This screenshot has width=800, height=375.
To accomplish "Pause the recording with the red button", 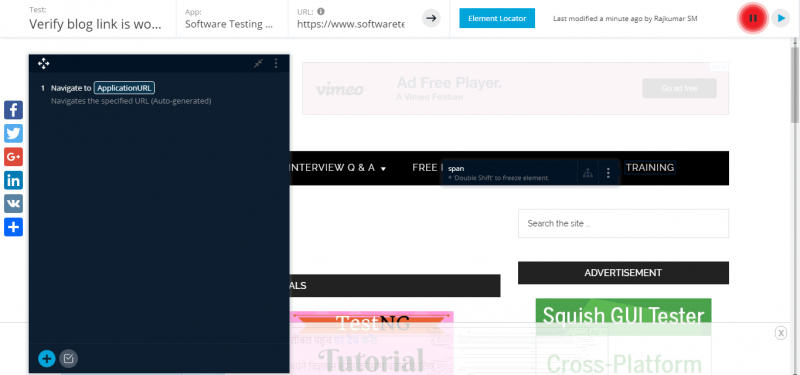I will click(753, 18).
